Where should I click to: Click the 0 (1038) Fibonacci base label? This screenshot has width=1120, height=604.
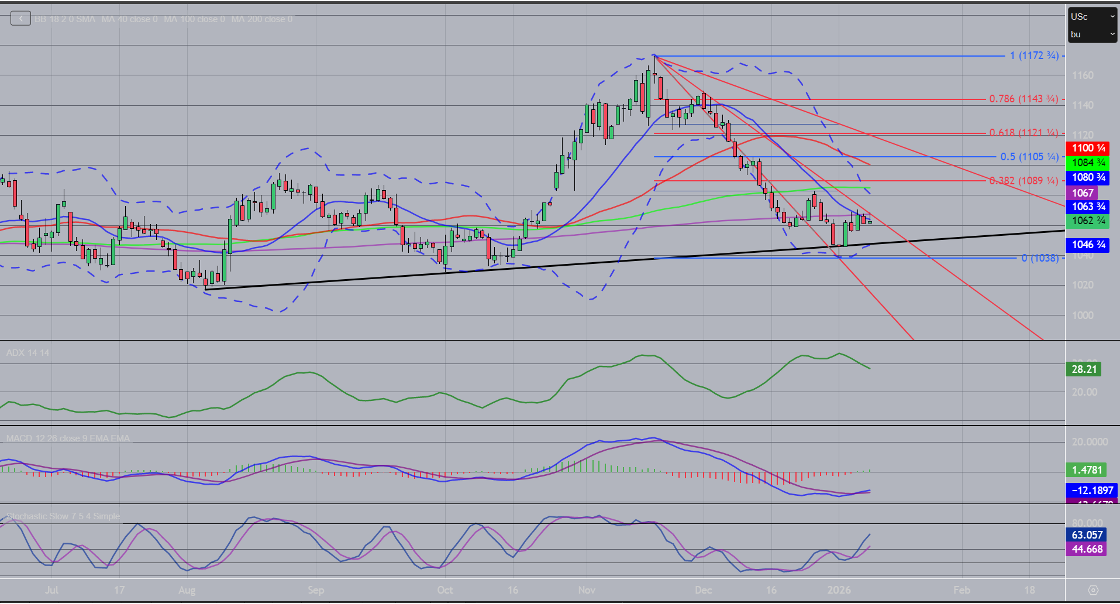pos(1038,258)
